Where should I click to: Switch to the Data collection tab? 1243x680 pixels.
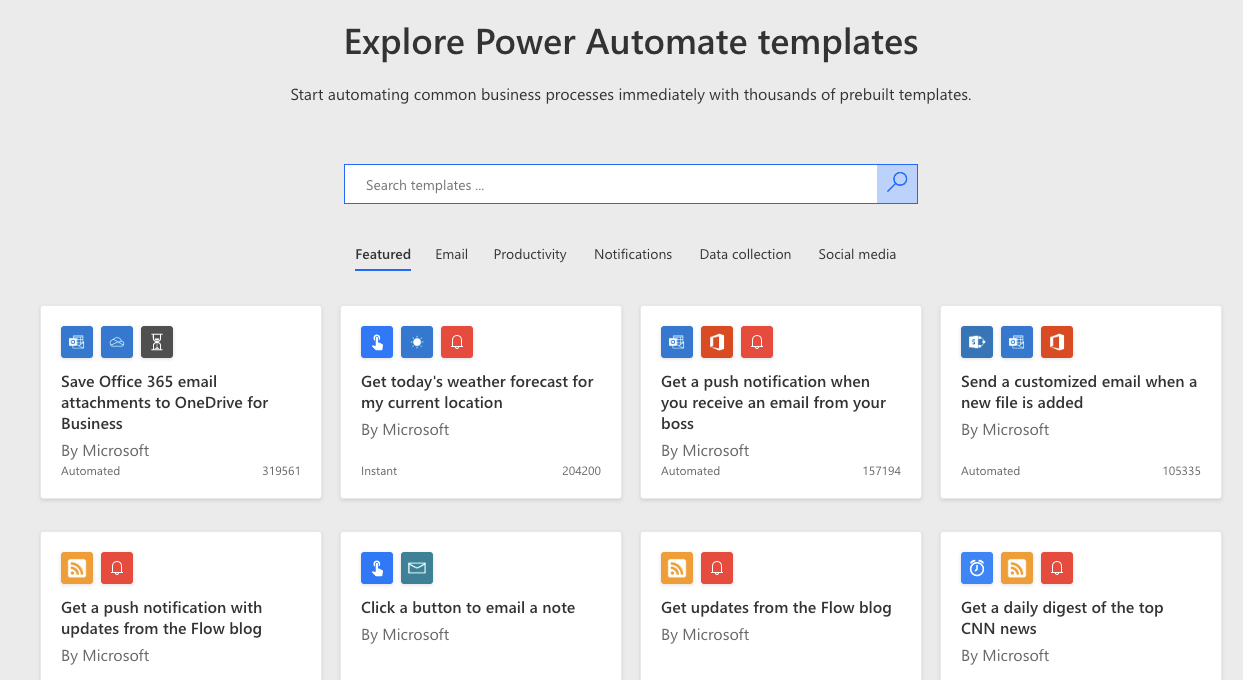pyautogui.click(x=745, y=254)
